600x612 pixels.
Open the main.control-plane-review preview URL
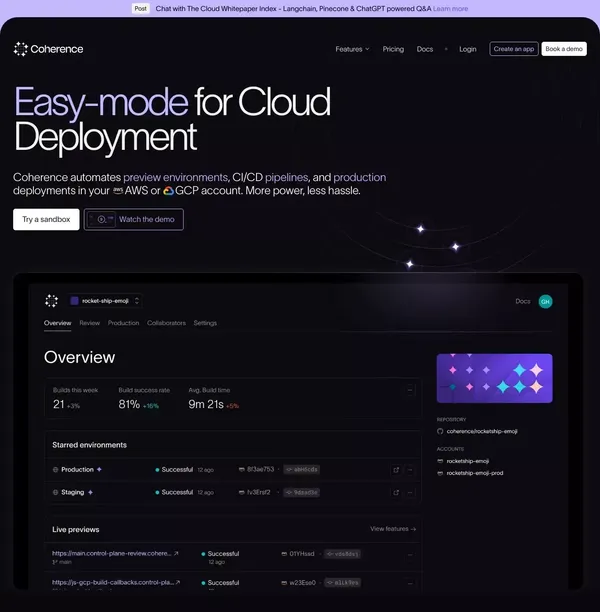point(112,553)
